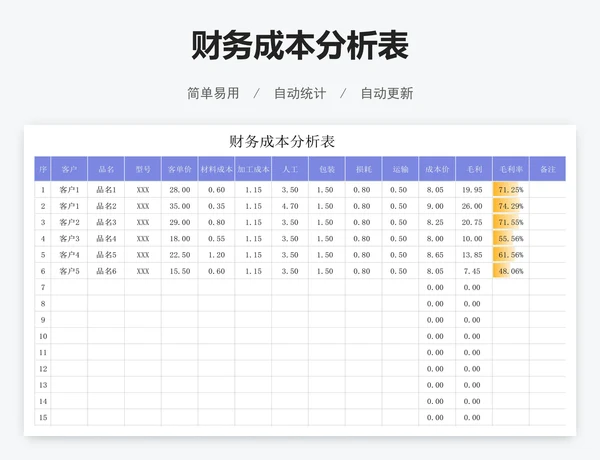Select the 品名3 cell
This screenshot has height=460, width=600.
click(106, 222)
